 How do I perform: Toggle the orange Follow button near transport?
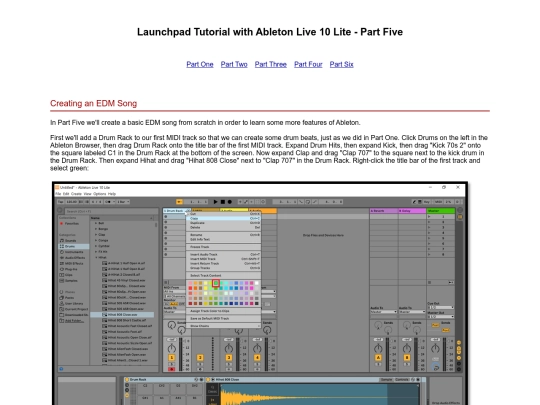tap(179, 202)
